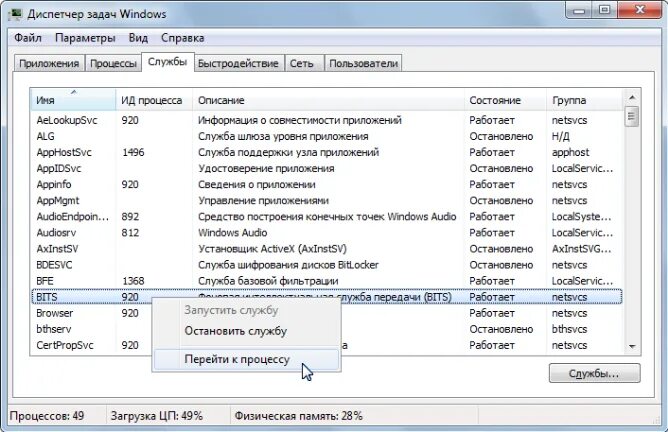Image resolution: width=668 pixels, height=432 pixels.
Task: Switch to the Быстродействие tab
Action: tap(238, 63)
